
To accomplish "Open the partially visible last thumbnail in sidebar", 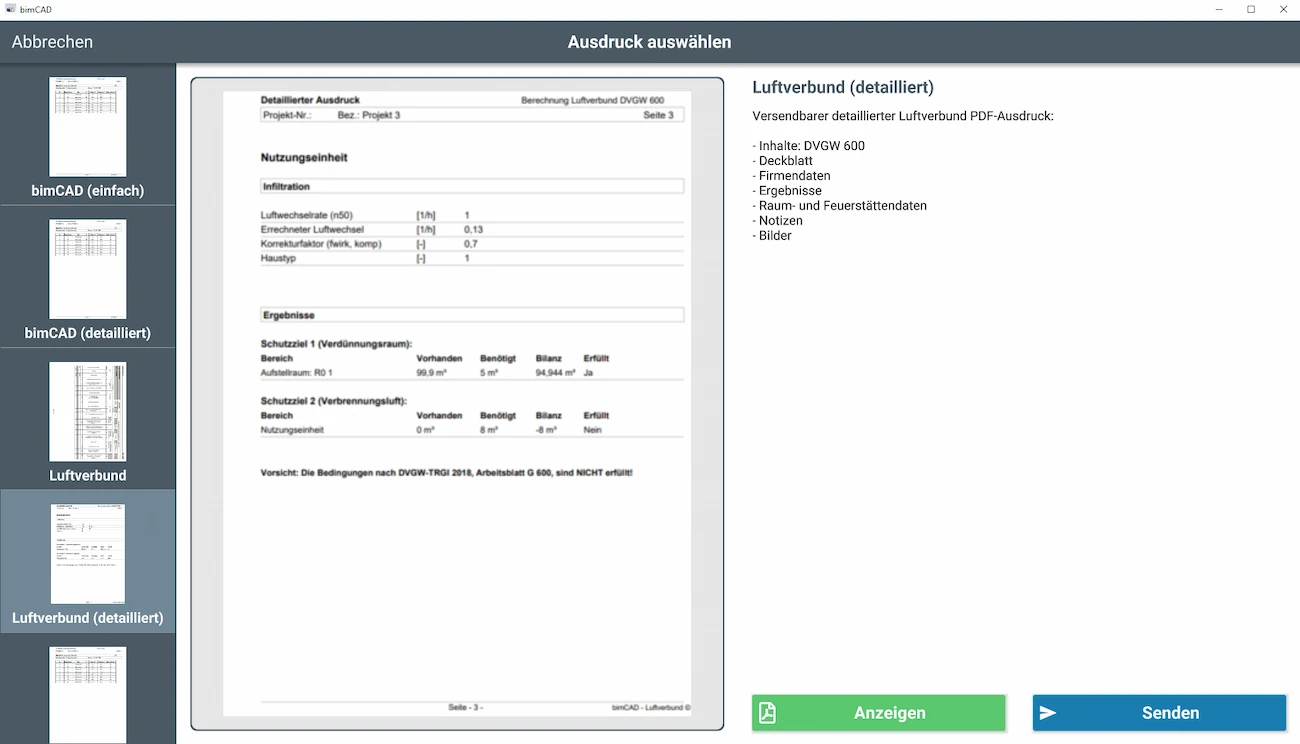I will coord(88,694).
